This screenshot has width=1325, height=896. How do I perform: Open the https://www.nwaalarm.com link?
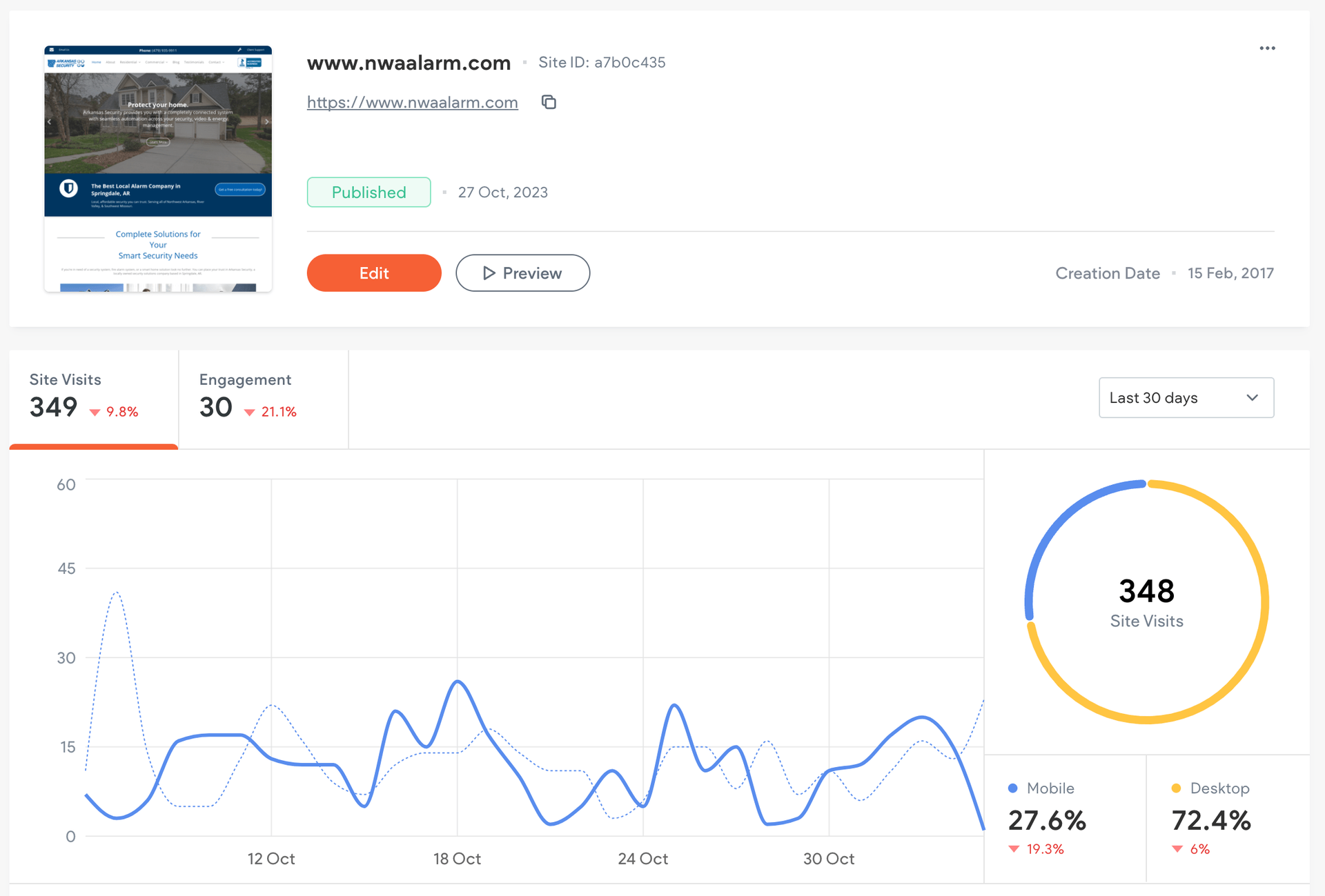pos(412,103)
